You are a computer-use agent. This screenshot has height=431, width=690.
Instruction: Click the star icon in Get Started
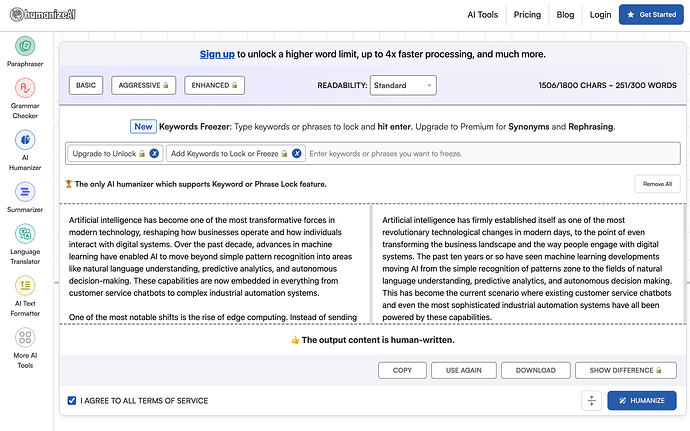click(631, 15)
